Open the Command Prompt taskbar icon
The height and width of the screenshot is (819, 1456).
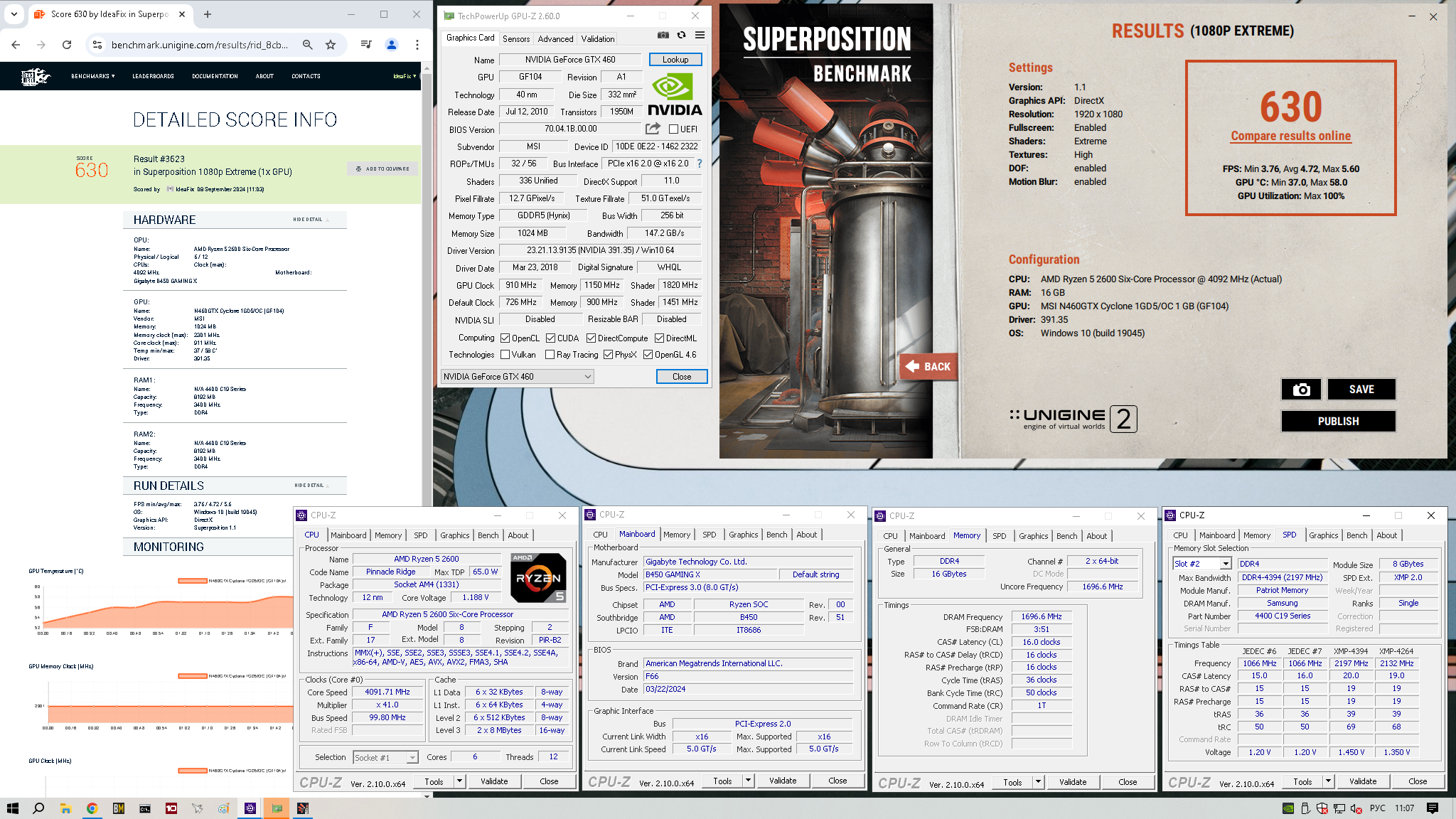(144, 808)
